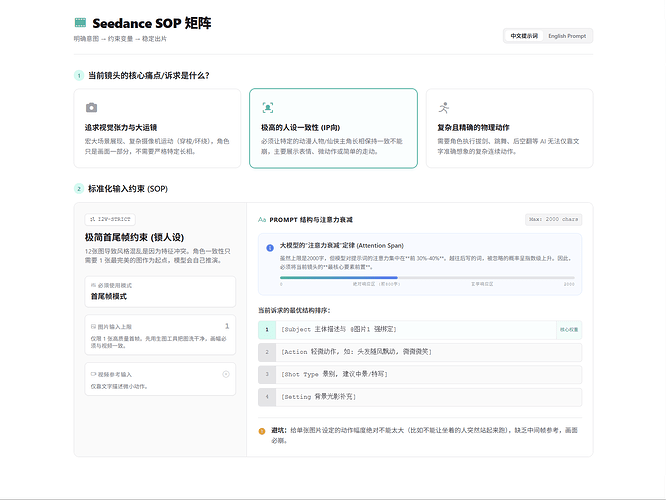This screenshot has width=666, height=500.
Task: Click the 明确意图 → 约束变量 subtitle
Action: [x=120, y=39]
